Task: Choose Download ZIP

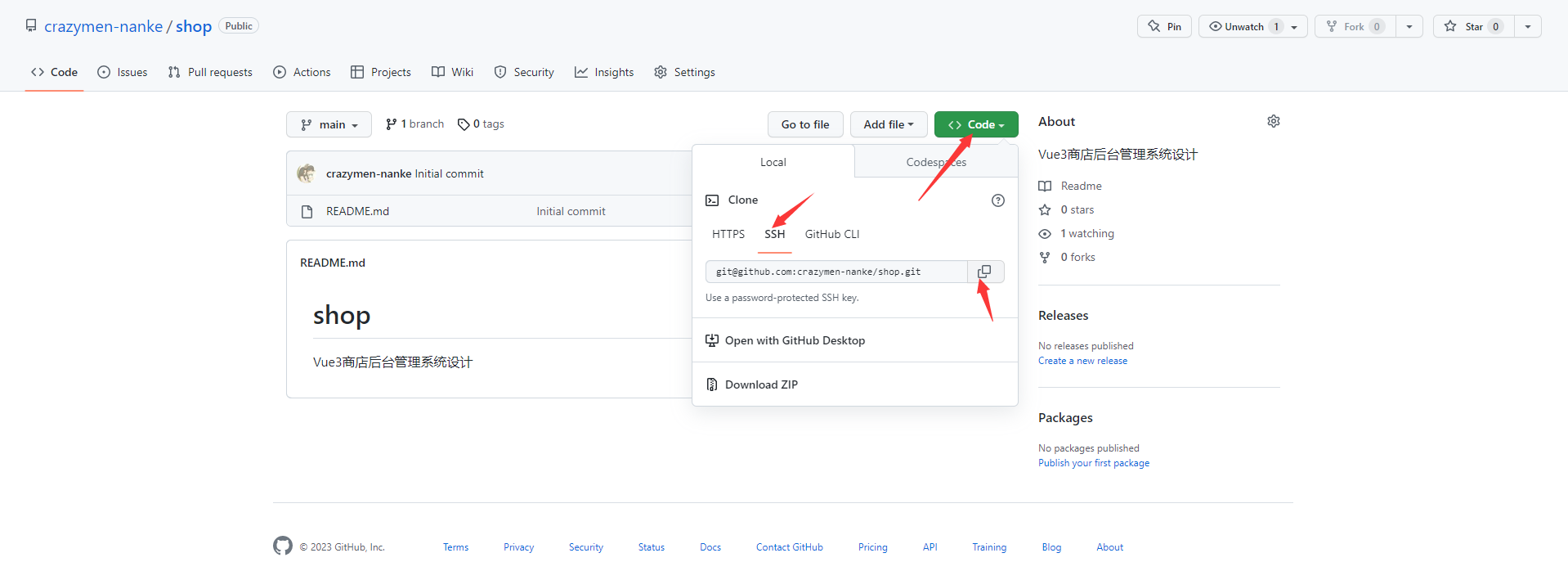Action: (855, 384)
